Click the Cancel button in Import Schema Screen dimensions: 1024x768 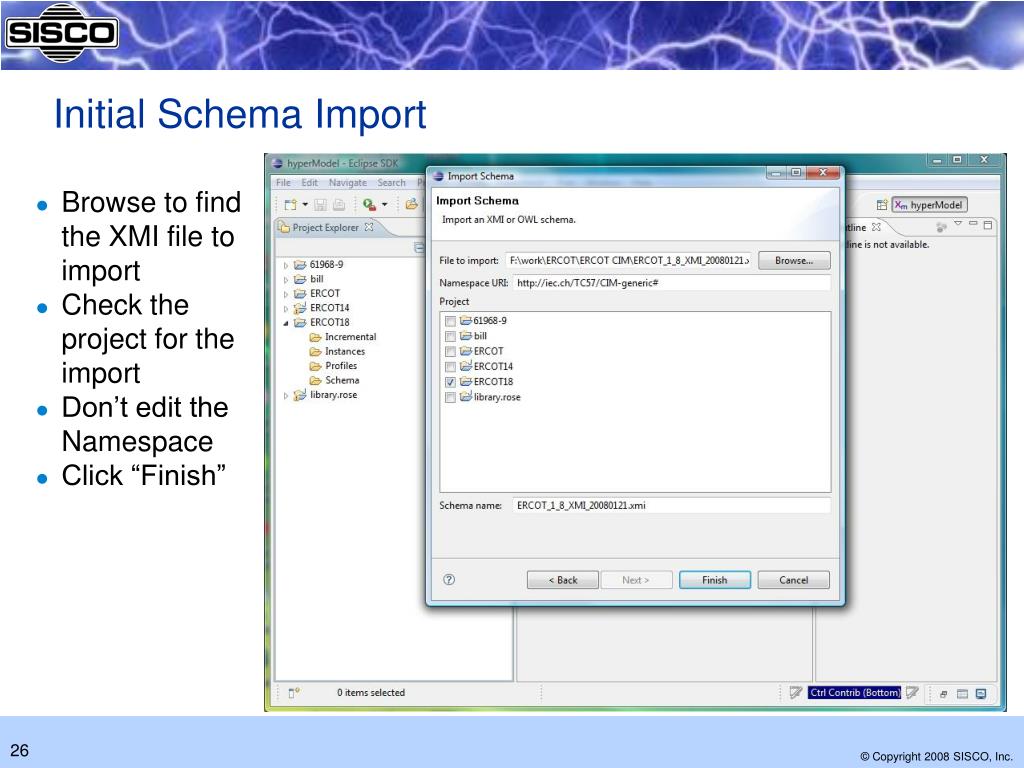(793, 580)
